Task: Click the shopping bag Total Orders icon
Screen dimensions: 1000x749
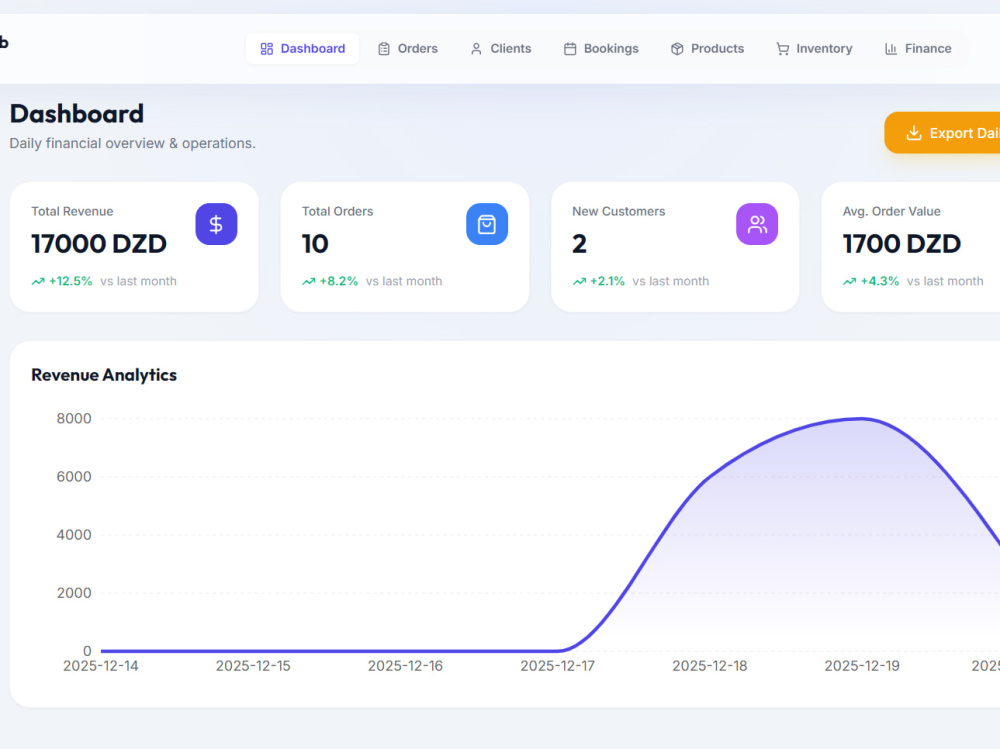Action: tap(487, 224)
